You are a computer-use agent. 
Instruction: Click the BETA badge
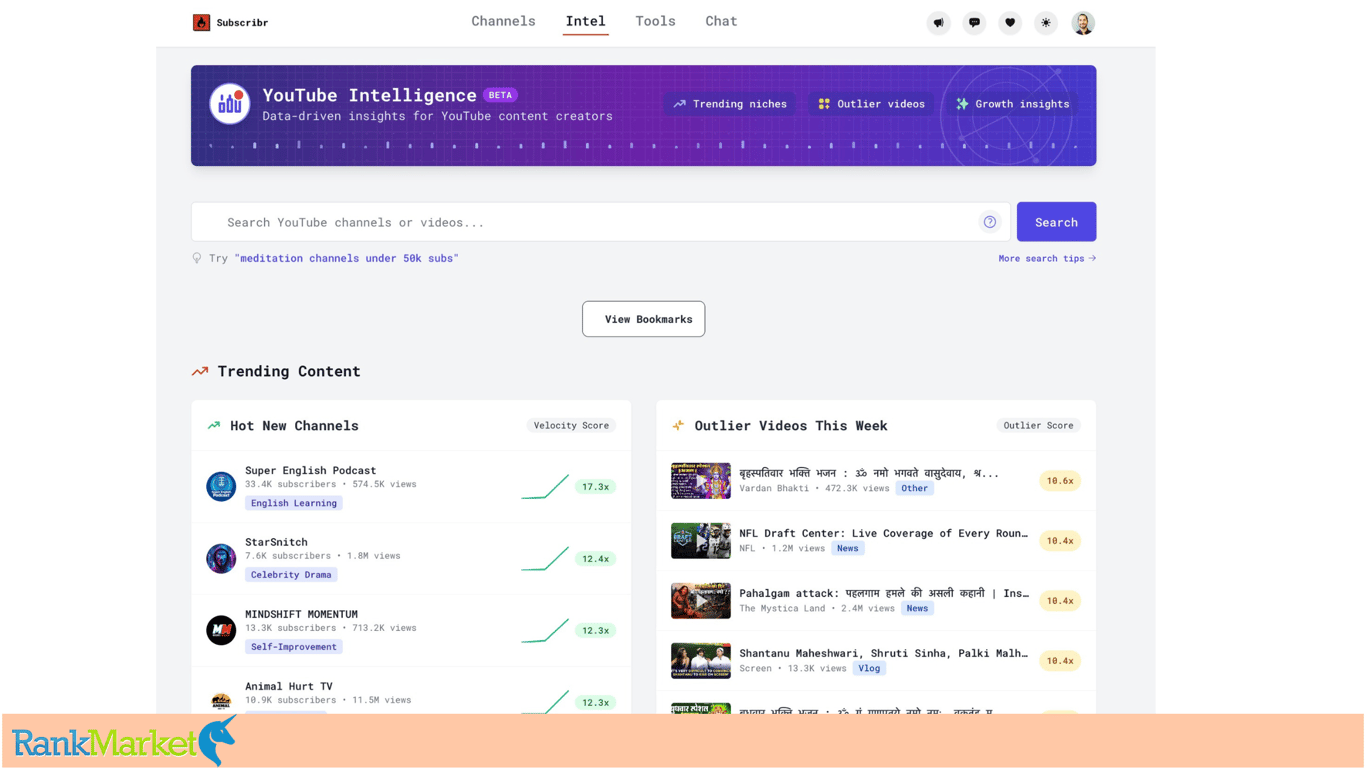click(x=500, y=95)
